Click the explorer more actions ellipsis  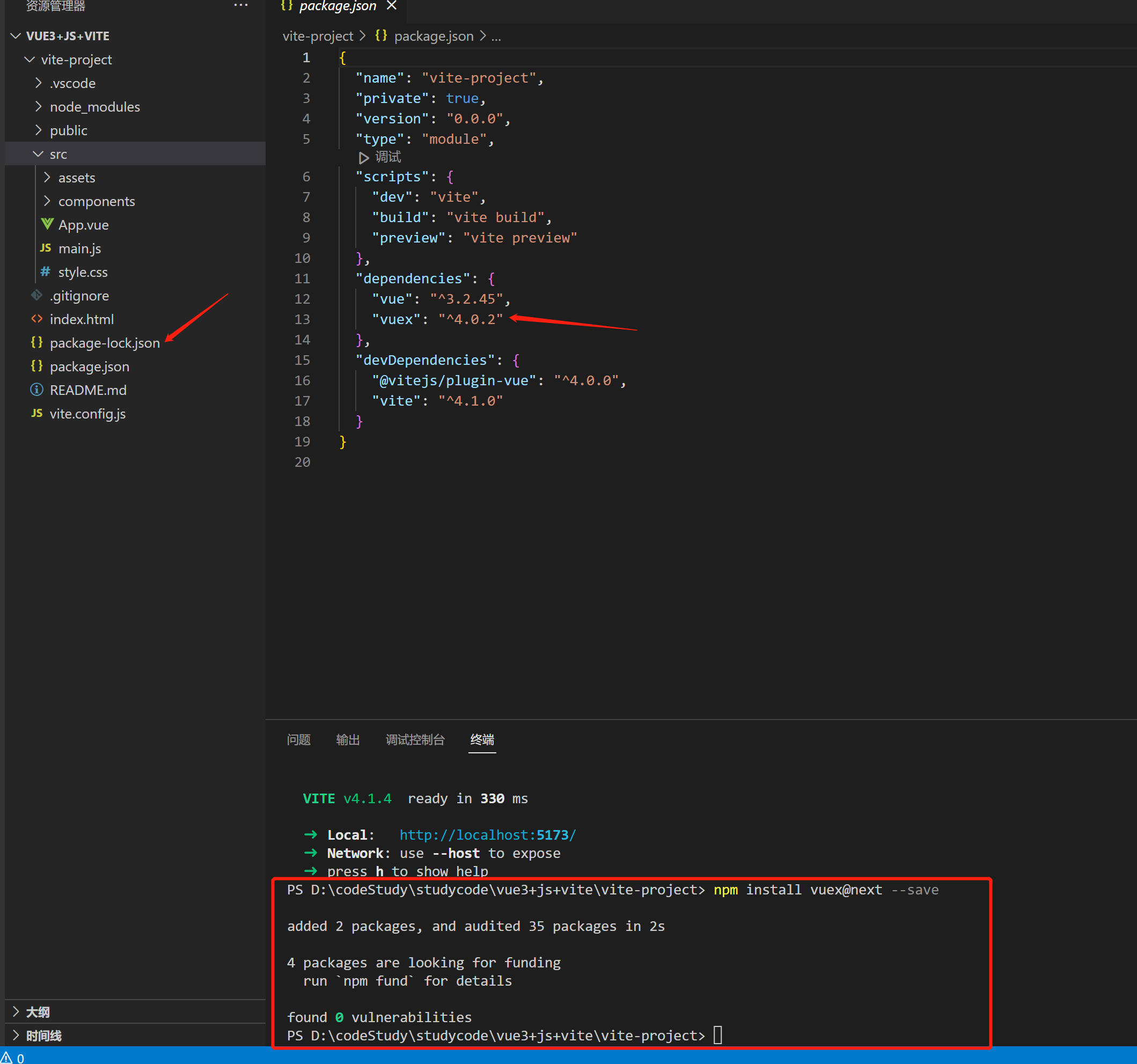pyautogui.click(x=241, y=5)
